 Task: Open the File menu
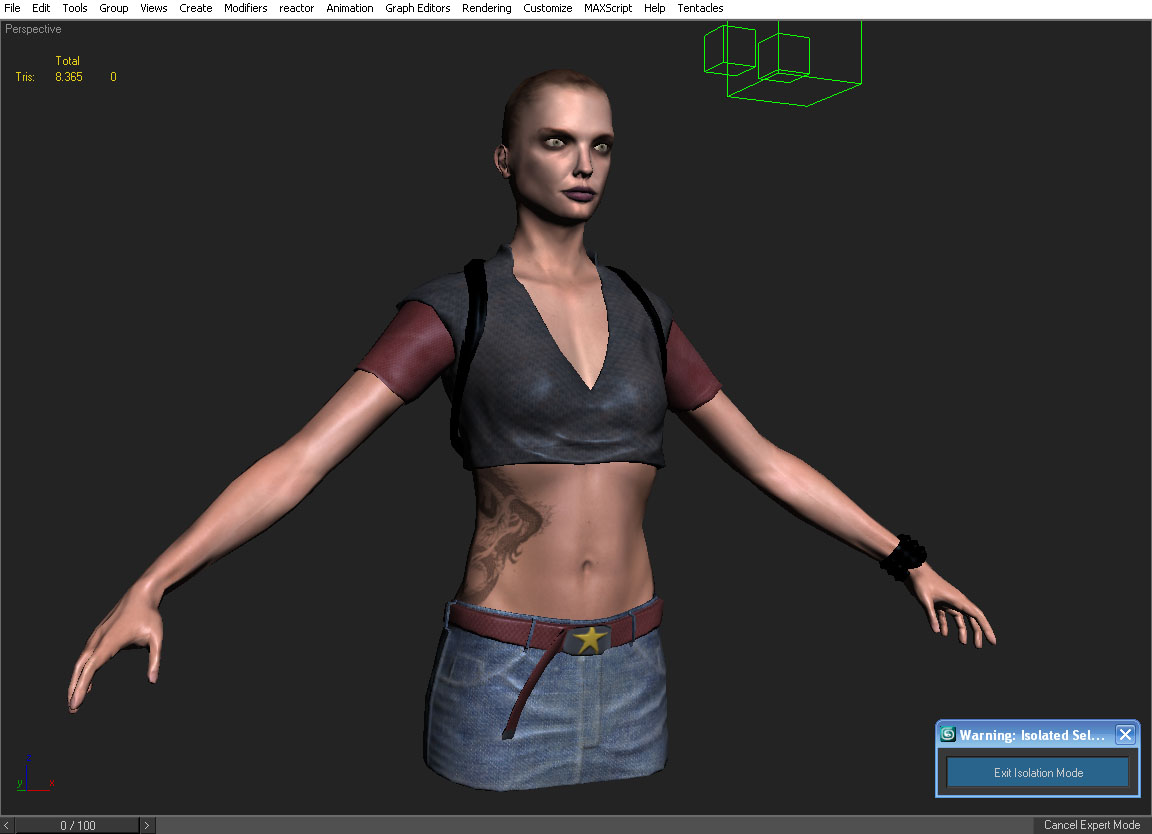point(12,8)
